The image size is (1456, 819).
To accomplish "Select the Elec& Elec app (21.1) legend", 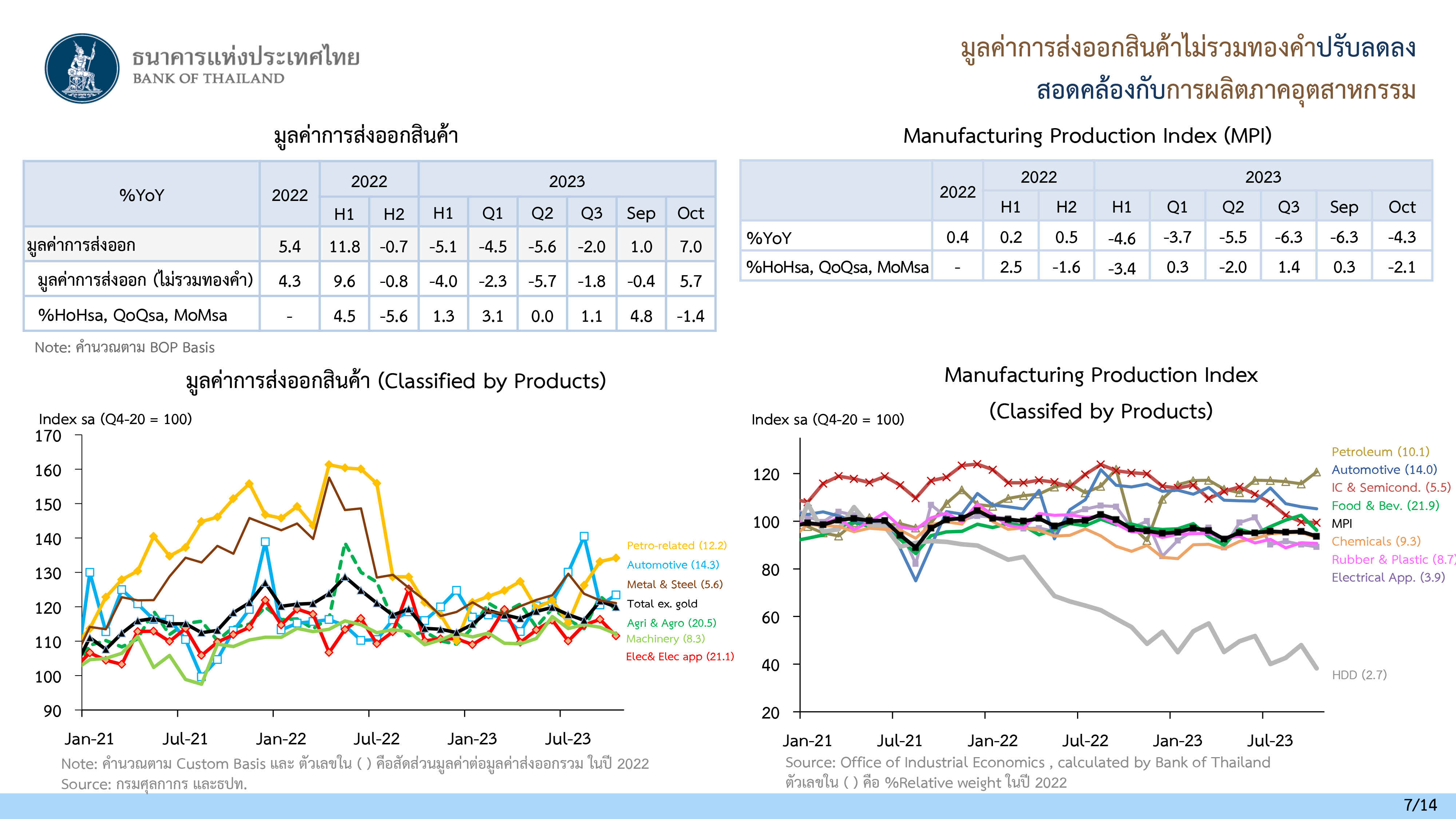I will click(x=679, y=656).
